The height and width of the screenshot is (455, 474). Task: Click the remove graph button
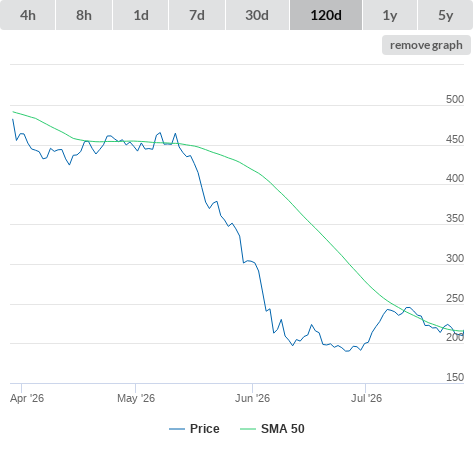click(426, 45)
